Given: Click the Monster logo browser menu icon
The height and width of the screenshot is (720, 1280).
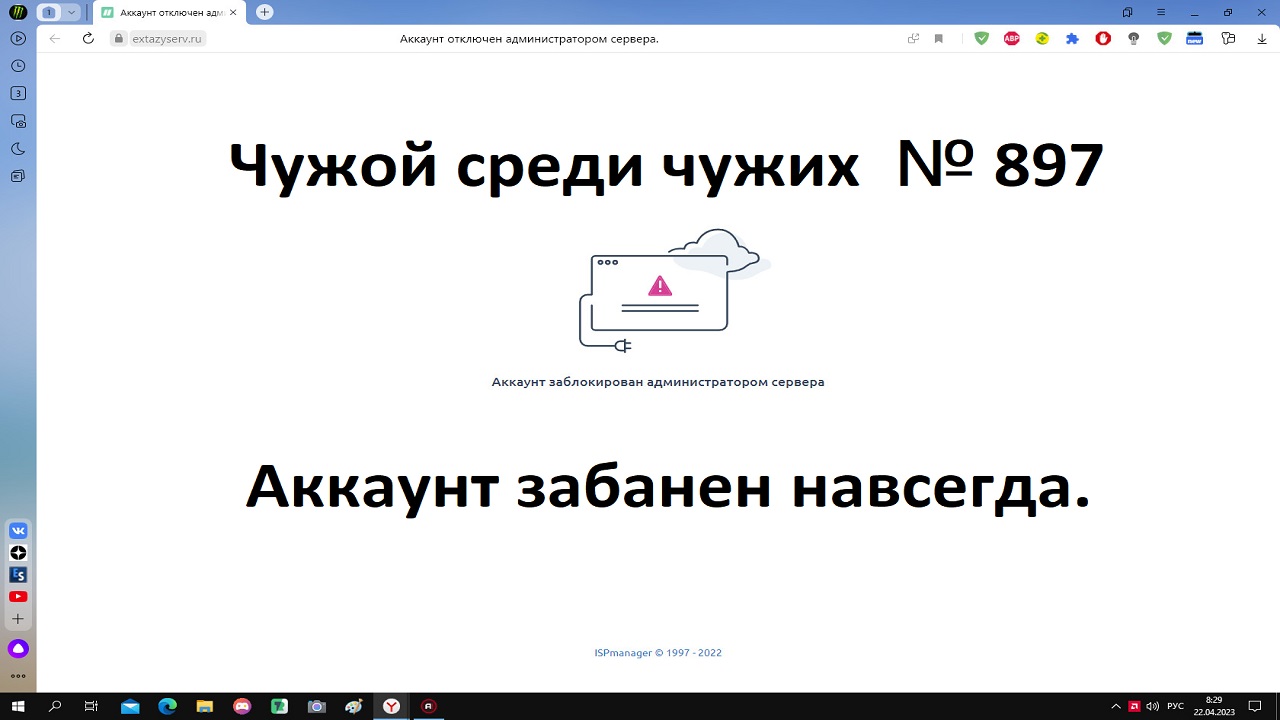Looking at the screenshot, I should (x=18, y=12).
